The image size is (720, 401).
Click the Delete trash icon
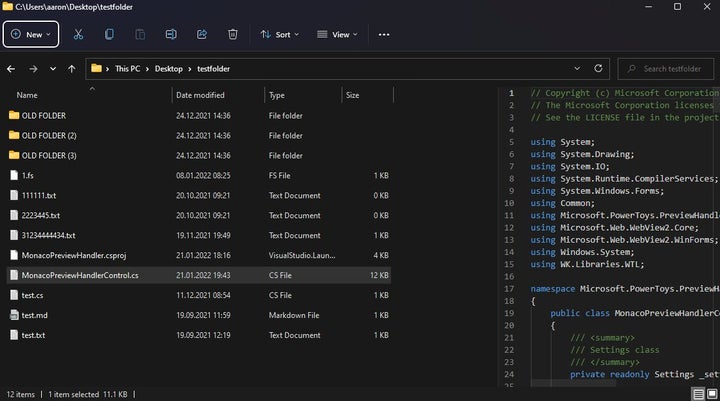[x=233, y=34]
